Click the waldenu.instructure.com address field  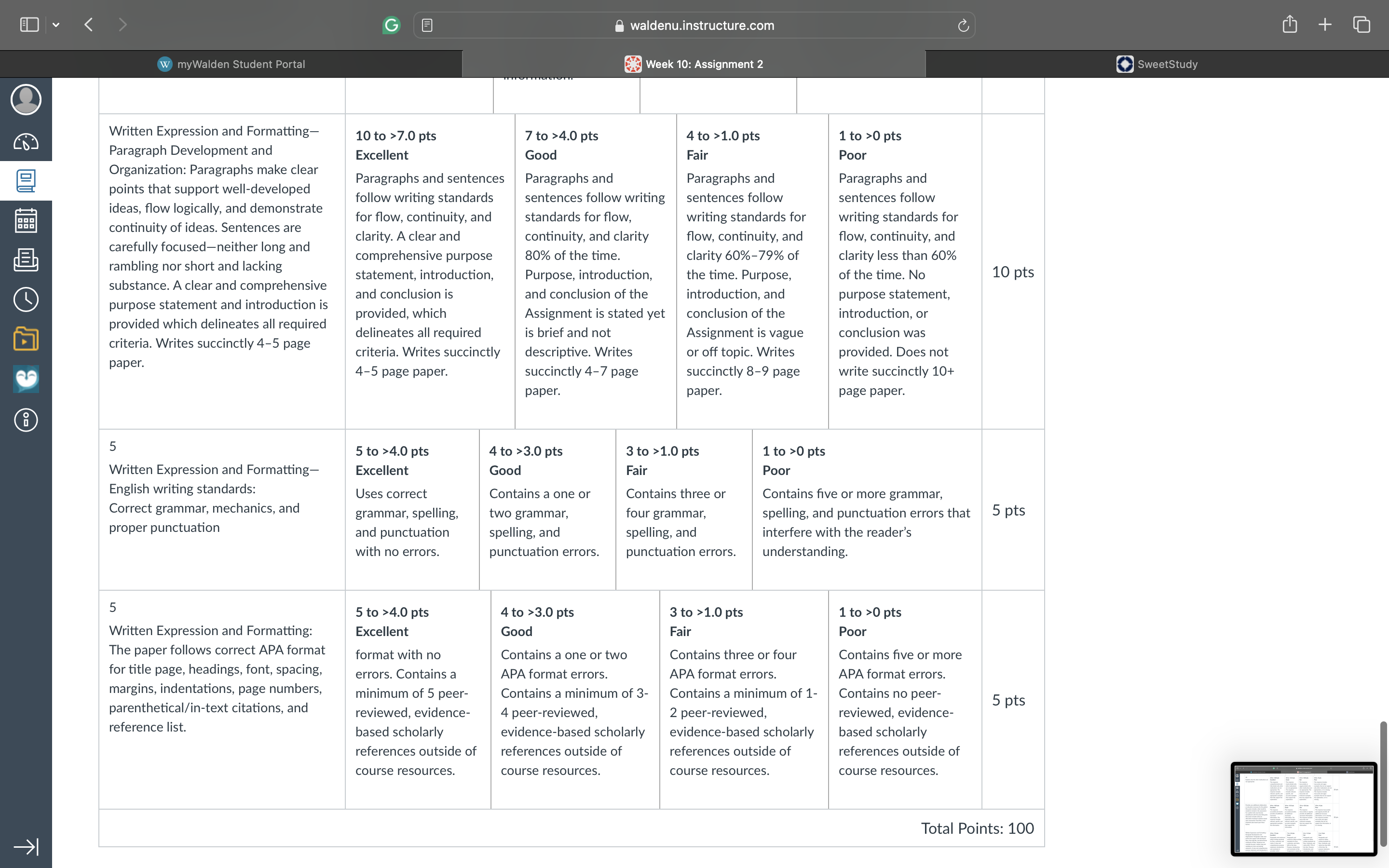point(694,25)
